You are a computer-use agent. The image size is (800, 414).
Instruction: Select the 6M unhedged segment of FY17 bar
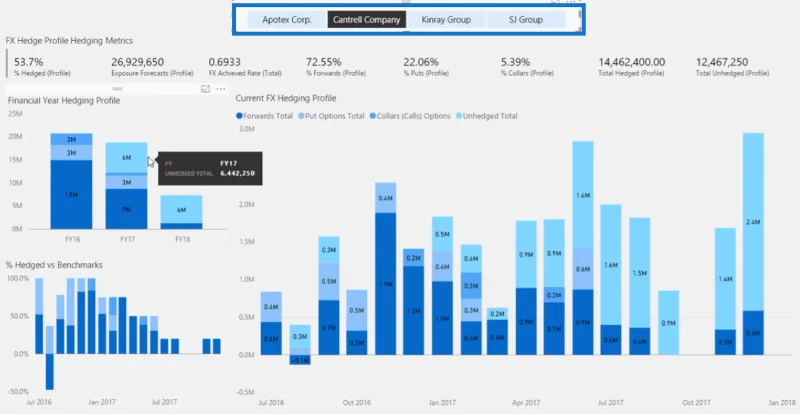point(127,158)
